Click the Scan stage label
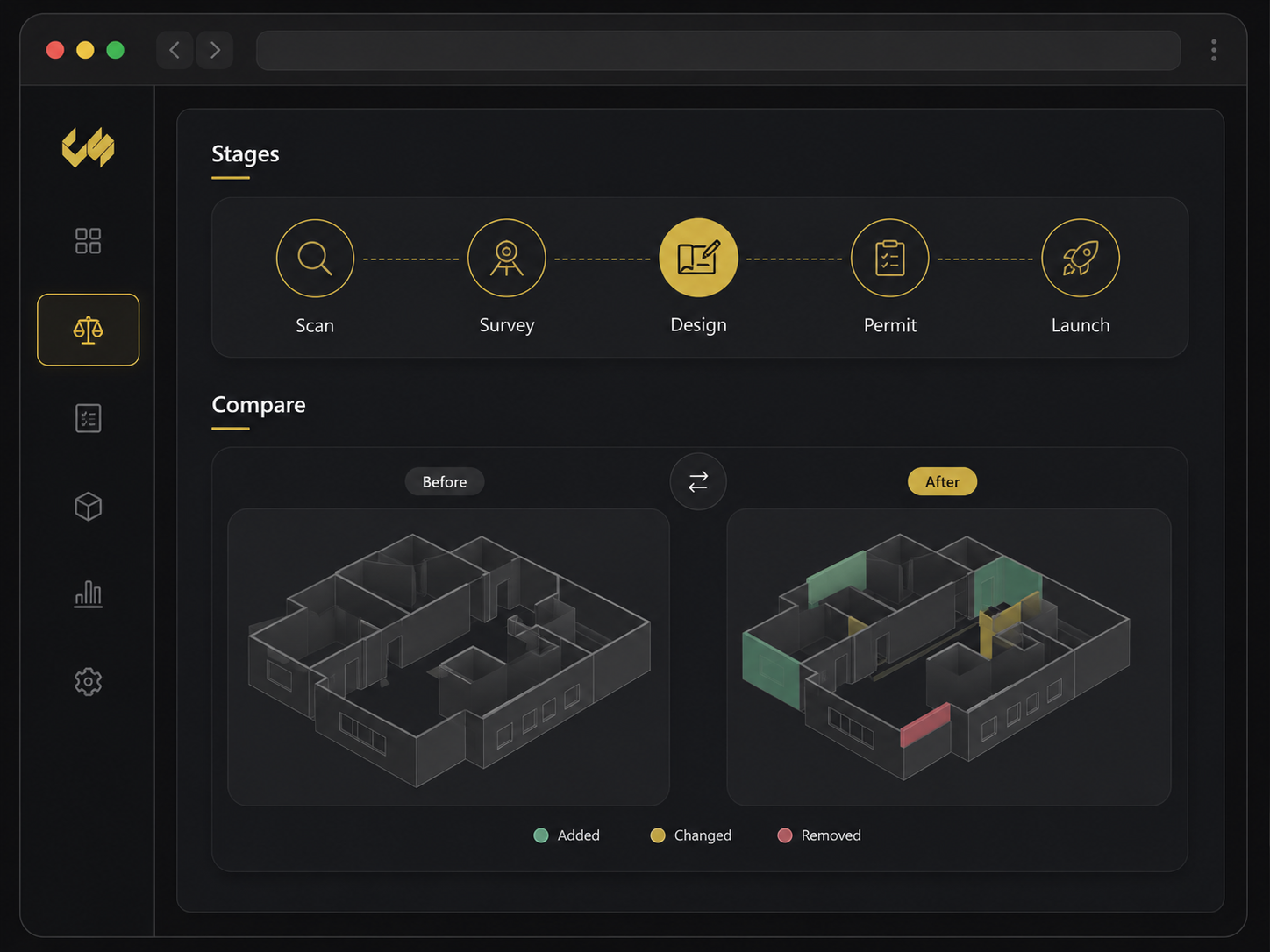 click(x=315, y=325)
